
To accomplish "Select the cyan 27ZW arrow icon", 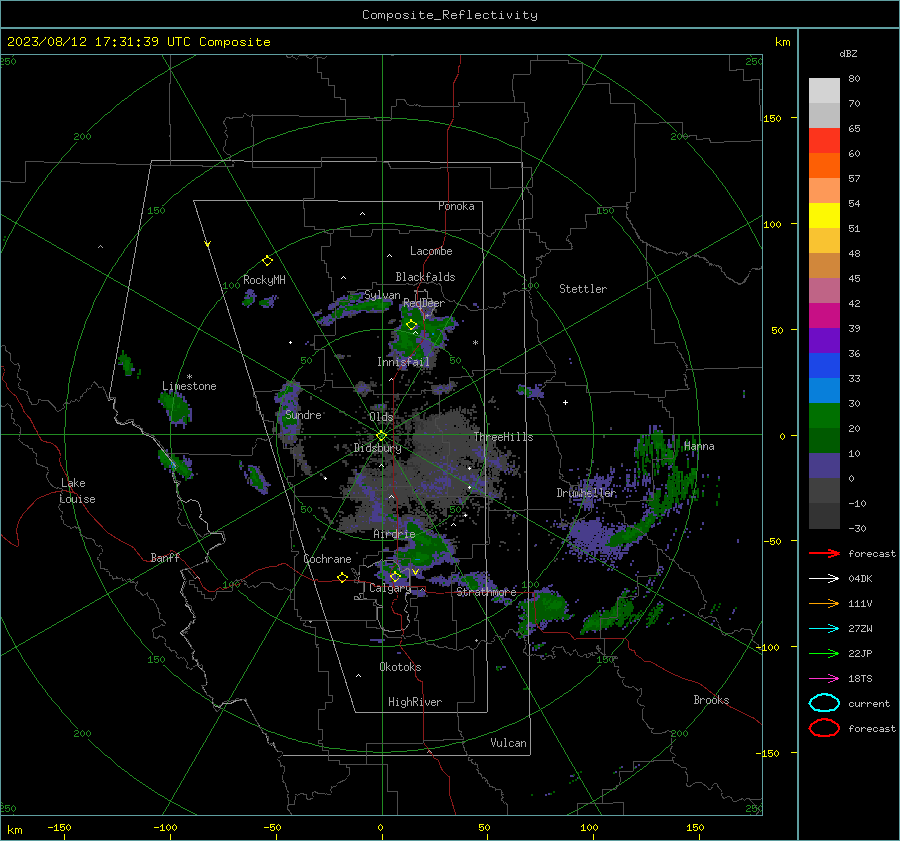I will click(x=824, y=629).
